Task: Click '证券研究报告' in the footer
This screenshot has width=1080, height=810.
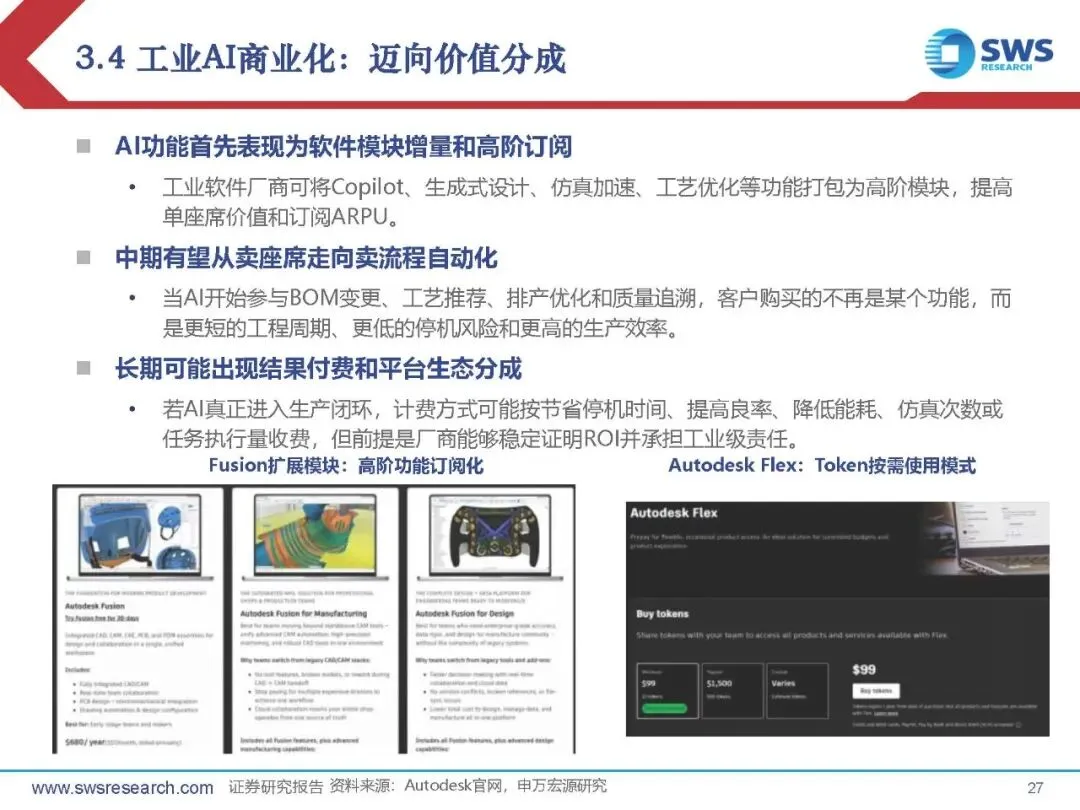Action: pos(276,787)
